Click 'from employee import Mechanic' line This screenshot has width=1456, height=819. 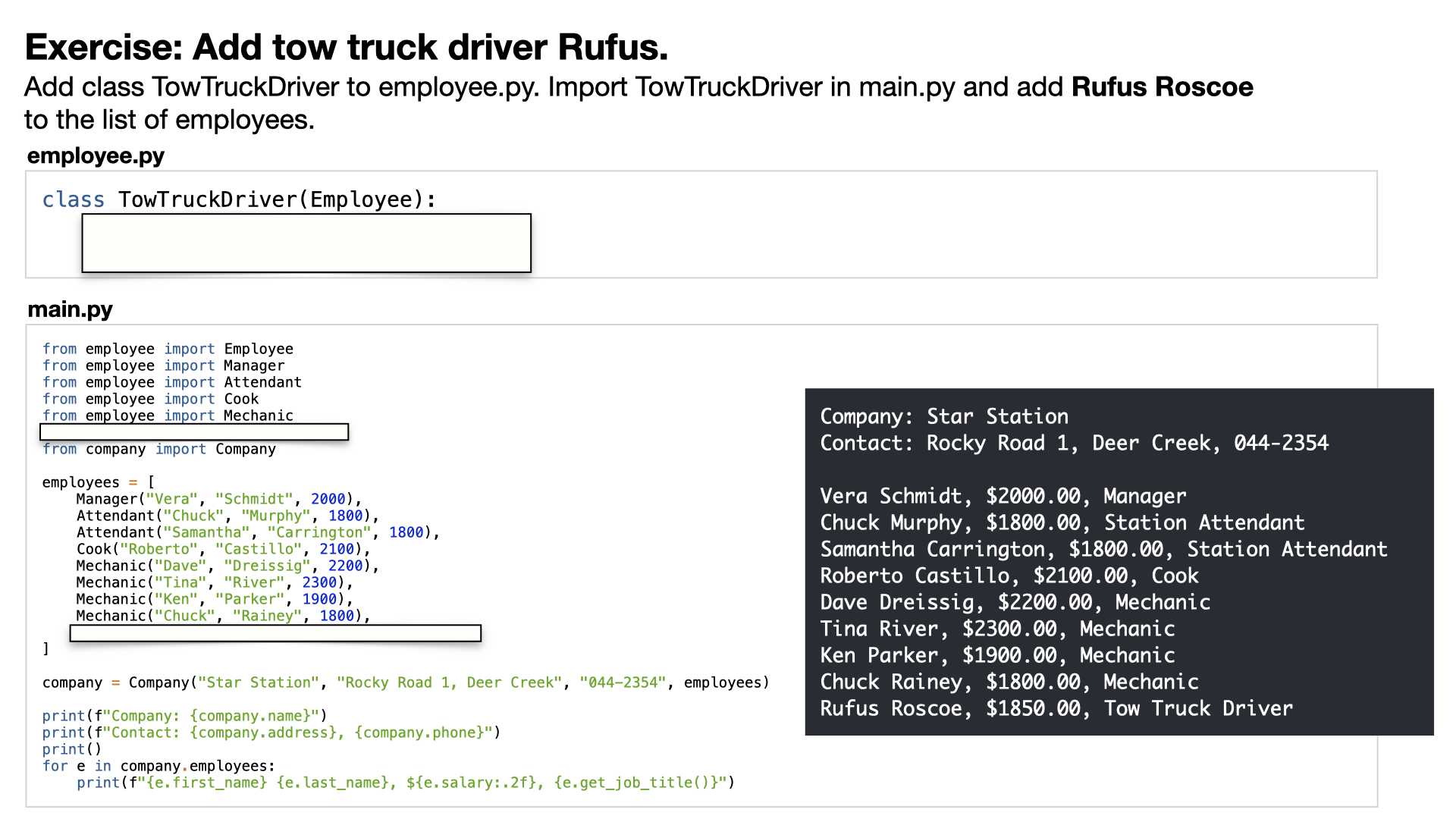click(168, 416)
